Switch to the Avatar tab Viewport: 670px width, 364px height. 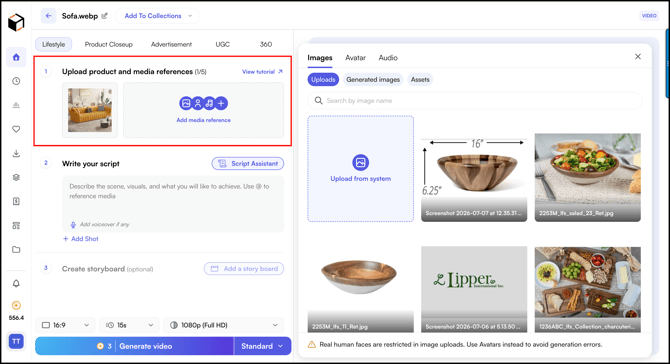pyautogui.click(x=356, y=58)
